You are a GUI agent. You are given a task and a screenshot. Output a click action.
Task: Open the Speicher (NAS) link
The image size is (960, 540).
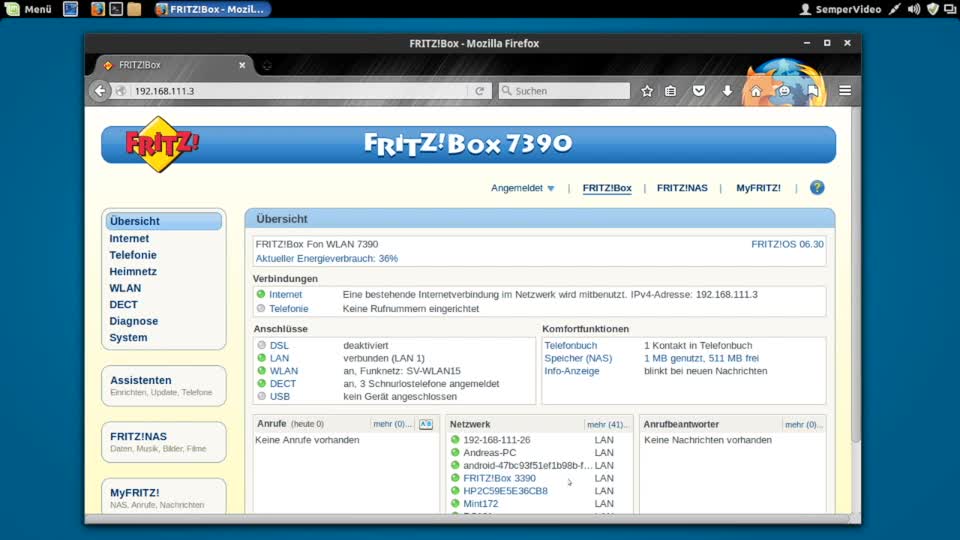click(x=578, y=358)
